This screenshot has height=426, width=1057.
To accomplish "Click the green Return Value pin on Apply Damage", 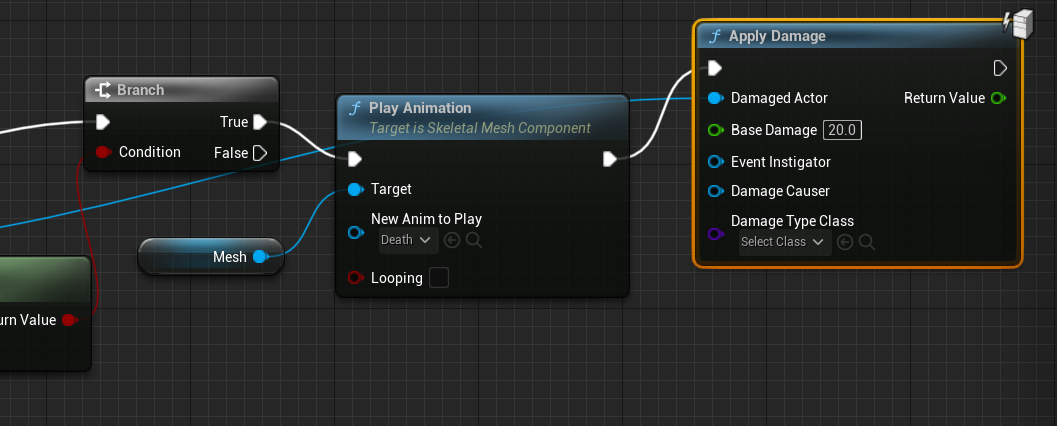I will coord(998,98).
